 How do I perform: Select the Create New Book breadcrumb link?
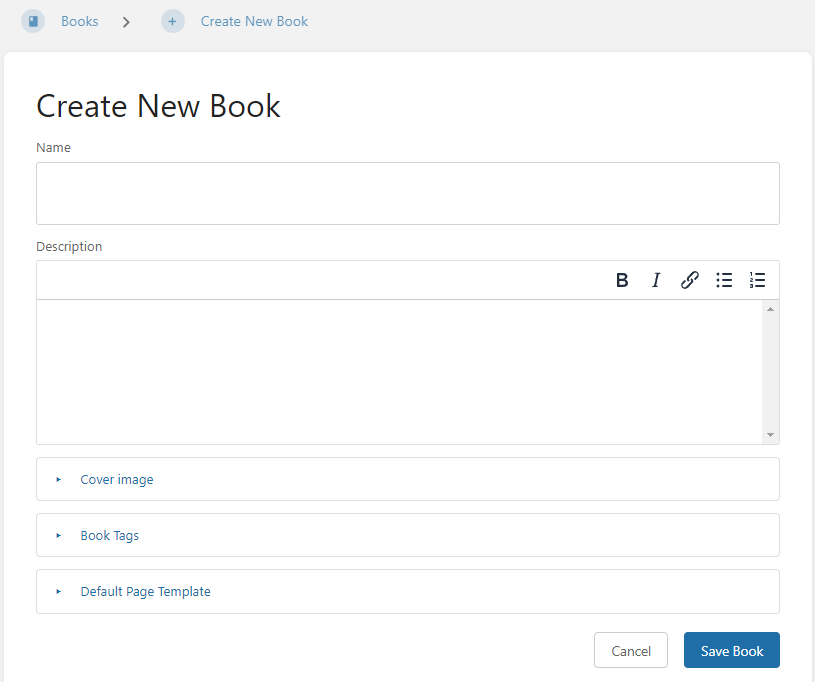point(254,21)
